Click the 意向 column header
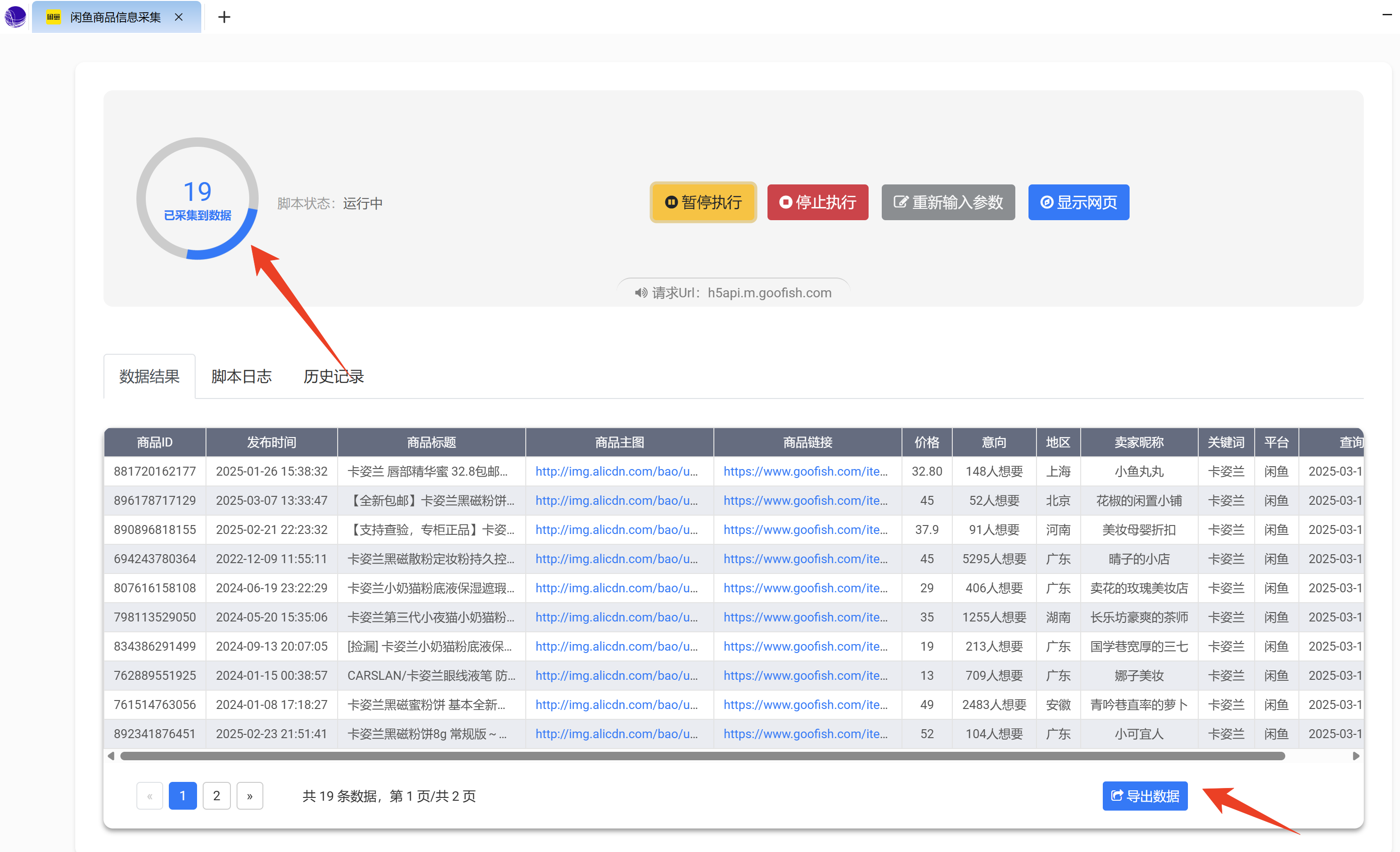Screen dimensions: 1400x852 tap(994, 442)
